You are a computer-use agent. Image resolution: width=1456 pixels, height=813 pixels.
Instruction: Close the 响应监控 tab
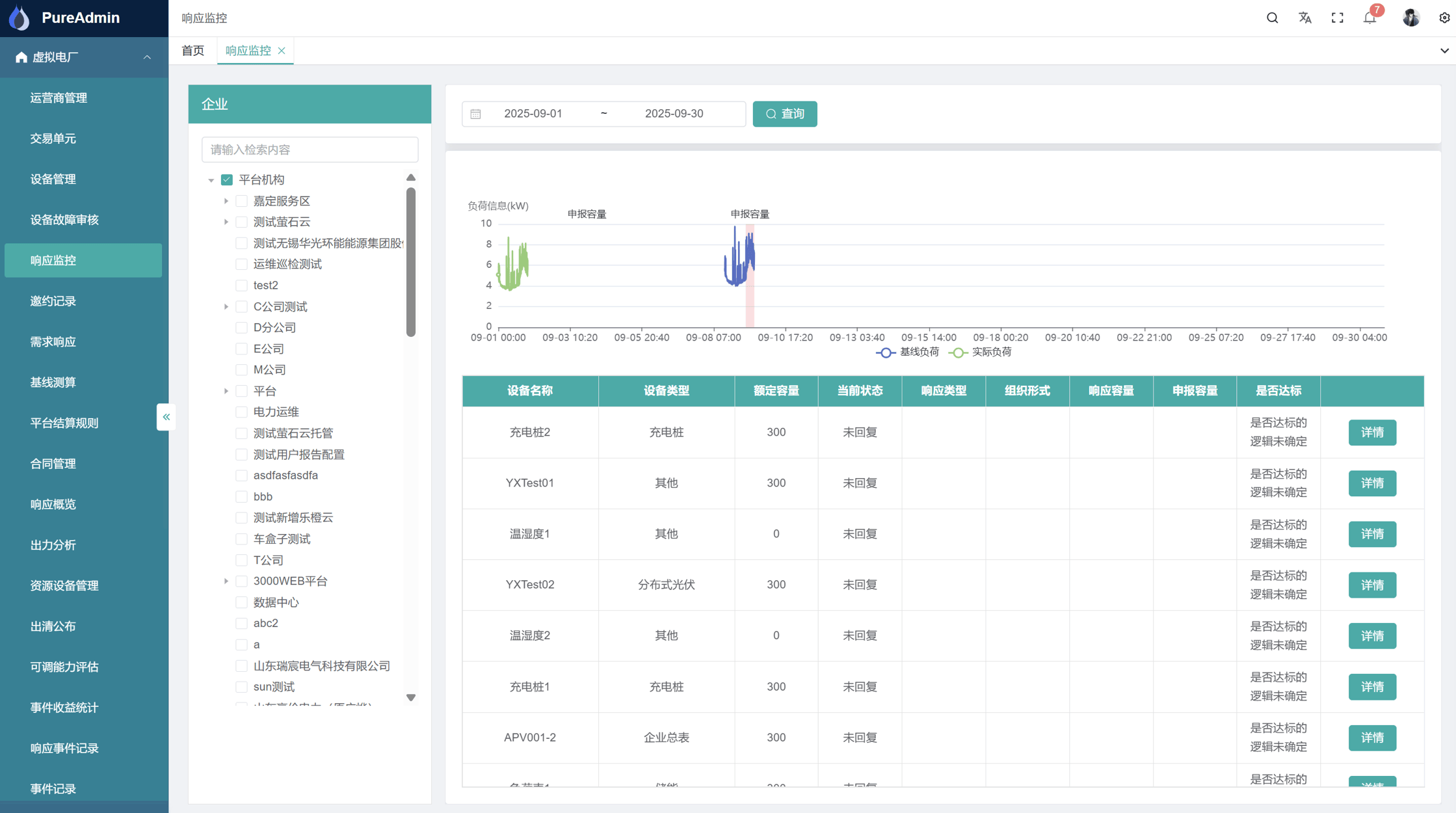(x=282, y=51)
